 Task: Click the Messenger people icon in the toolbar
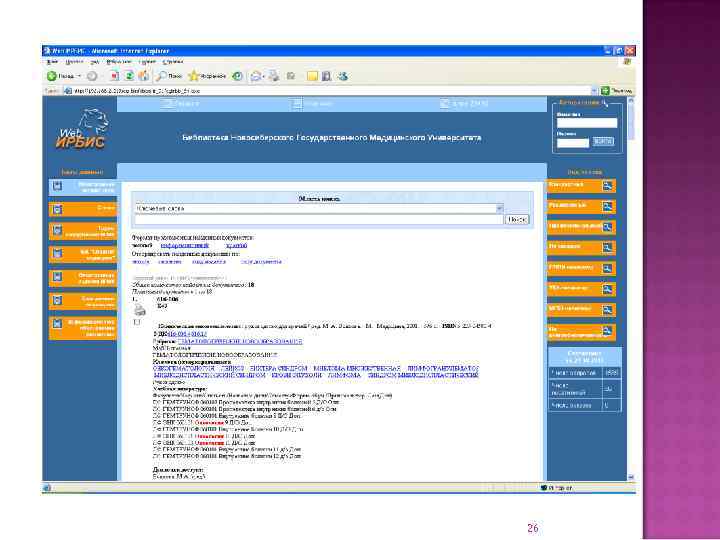click(x=343, y=76)
